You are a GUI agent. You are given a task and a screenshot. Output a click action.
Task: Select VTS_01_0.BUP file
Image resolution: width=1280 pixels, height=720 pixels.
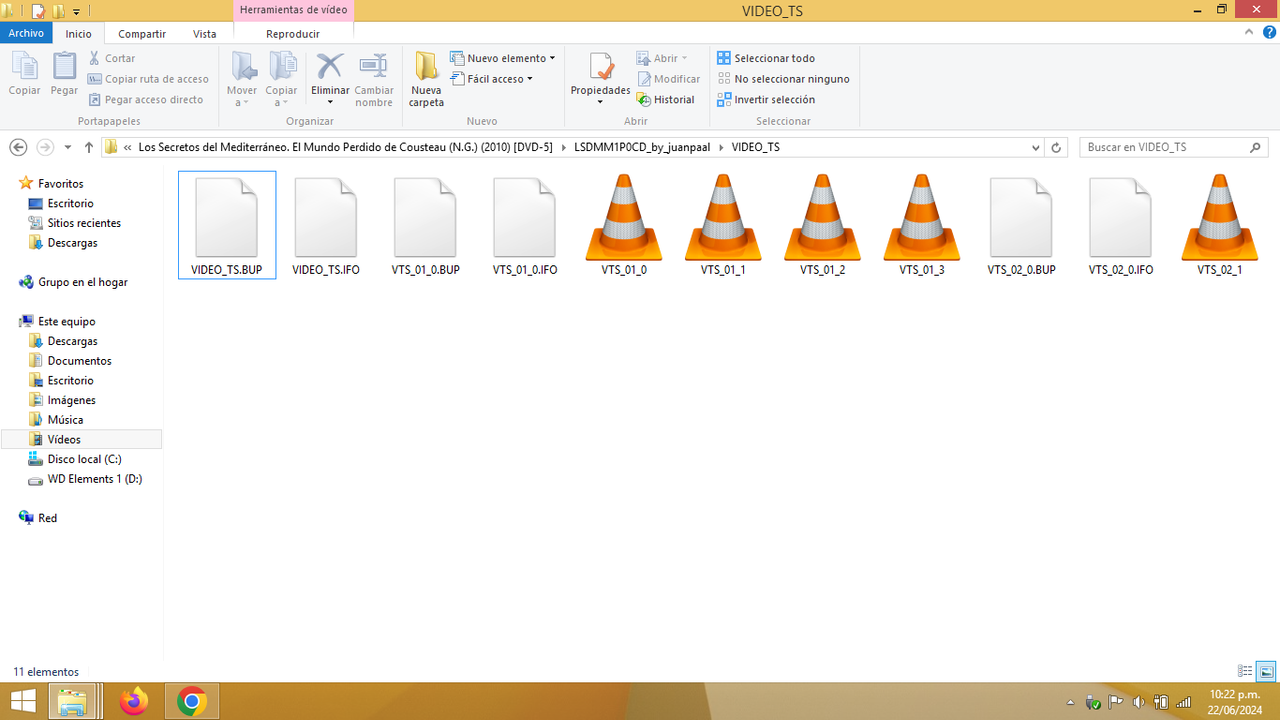[x=425, y=225]
